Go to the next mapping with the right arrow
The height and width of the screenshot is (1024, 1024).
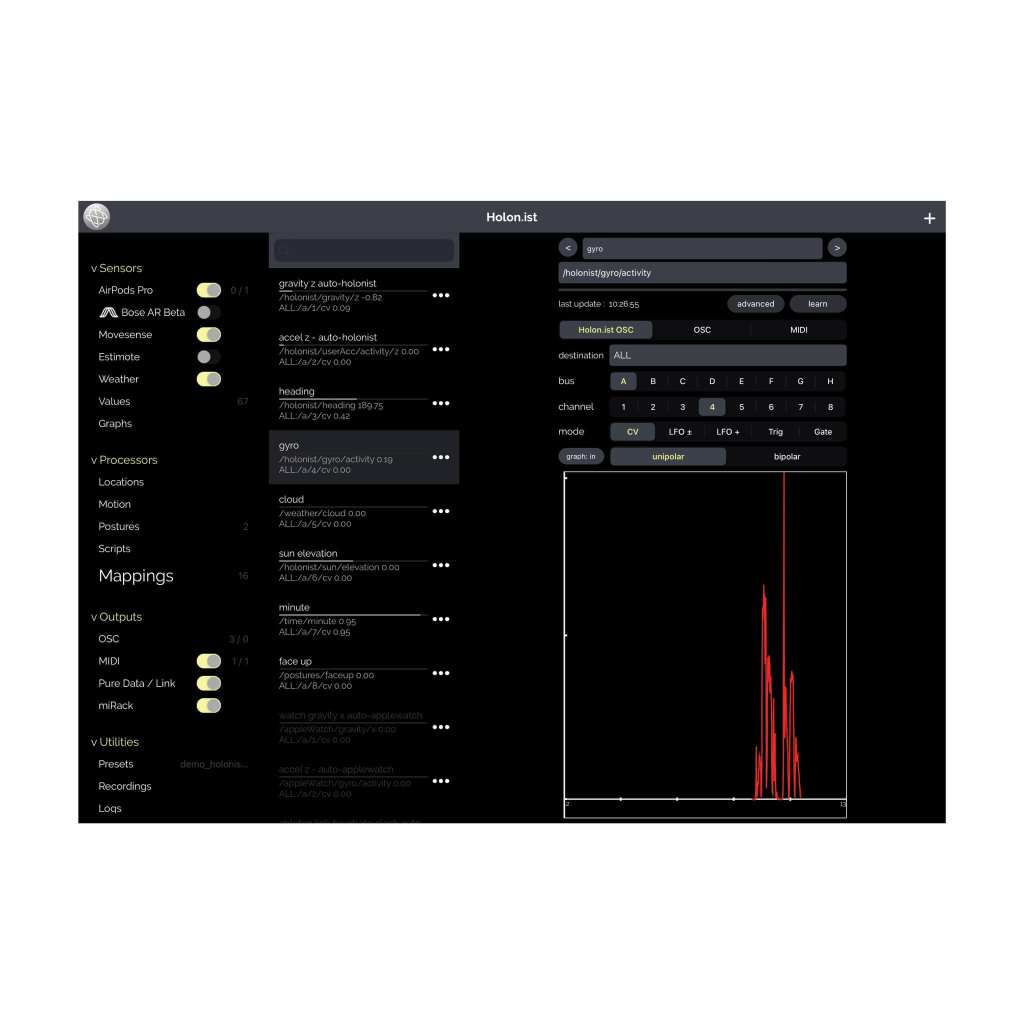click(x=837, y=247)
